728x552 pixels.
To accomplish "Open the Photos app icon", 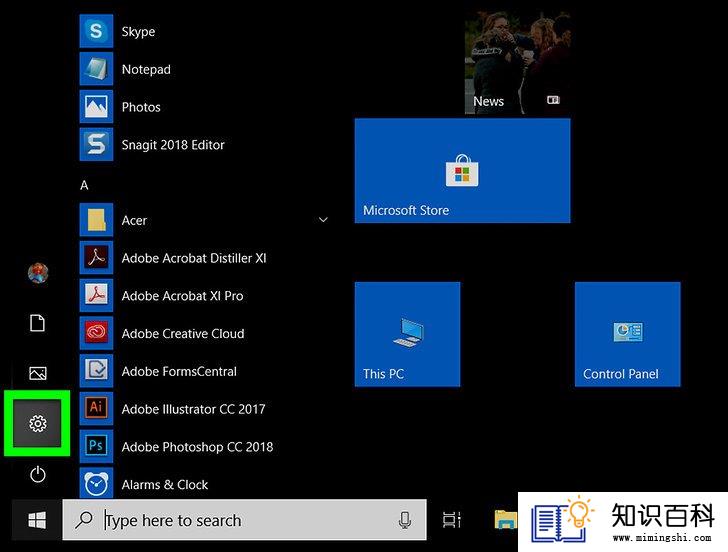I will pos(96,107).
